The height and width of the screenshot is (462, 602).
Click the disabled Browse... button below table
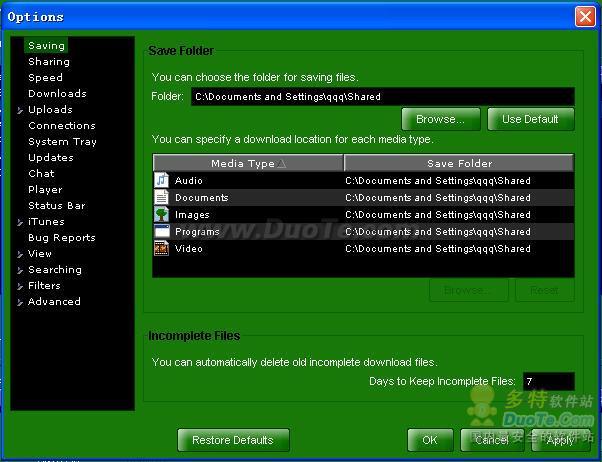point(469,290)
